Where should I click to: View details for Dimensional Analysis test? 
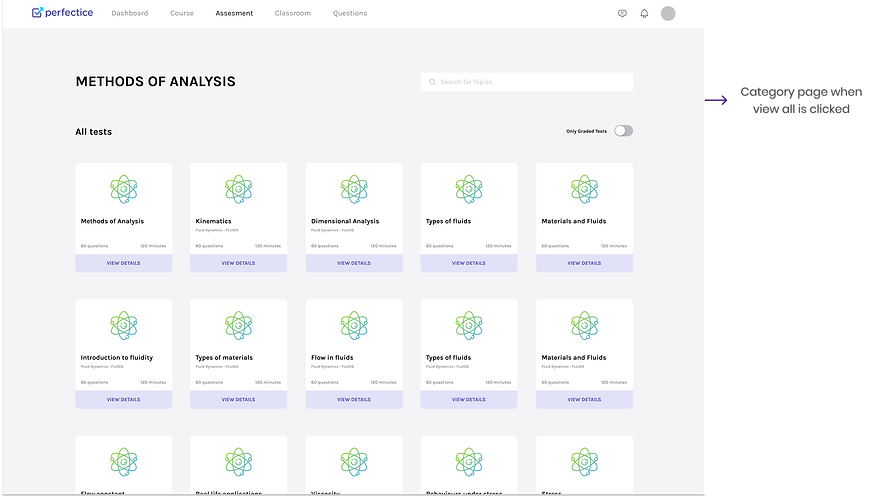coord(354,263)
